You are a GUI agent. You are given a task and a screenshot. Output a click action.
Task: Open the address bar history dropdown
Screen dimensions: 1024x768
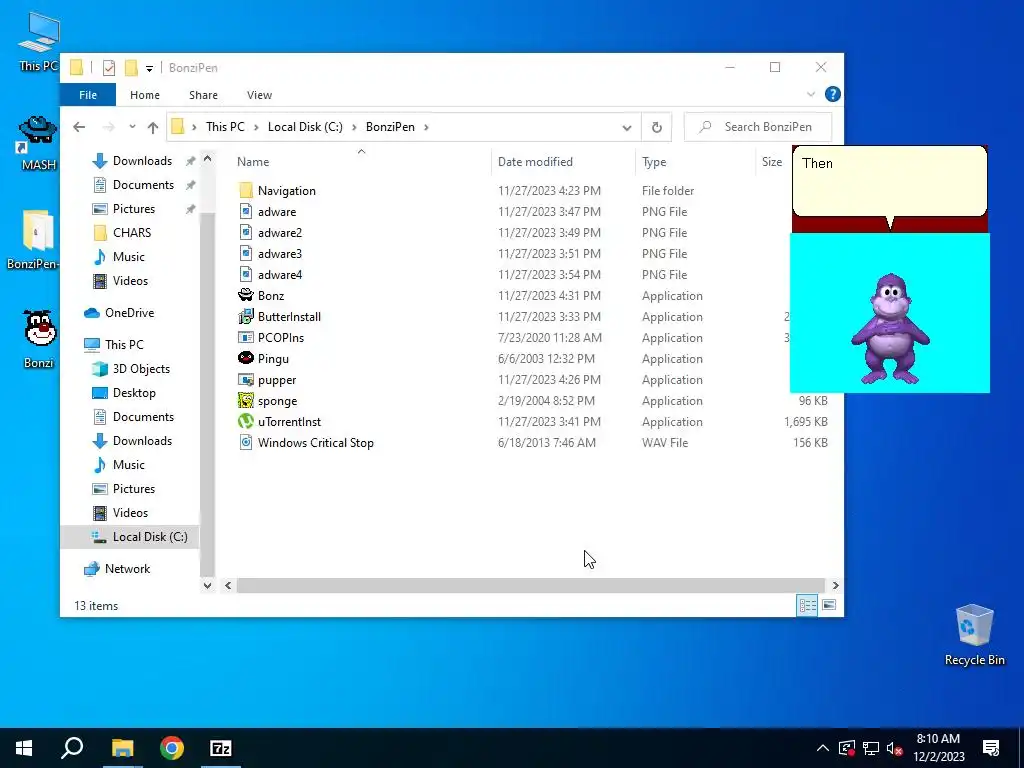coord(627,127)
